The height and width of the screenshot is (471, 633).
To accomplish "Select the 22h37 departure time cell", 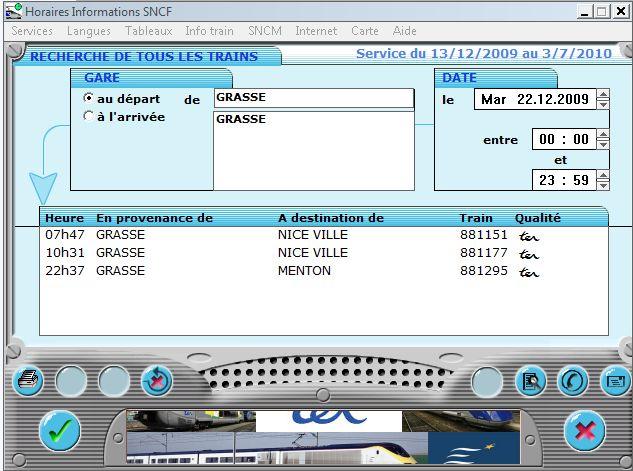I will coord(65,270).
